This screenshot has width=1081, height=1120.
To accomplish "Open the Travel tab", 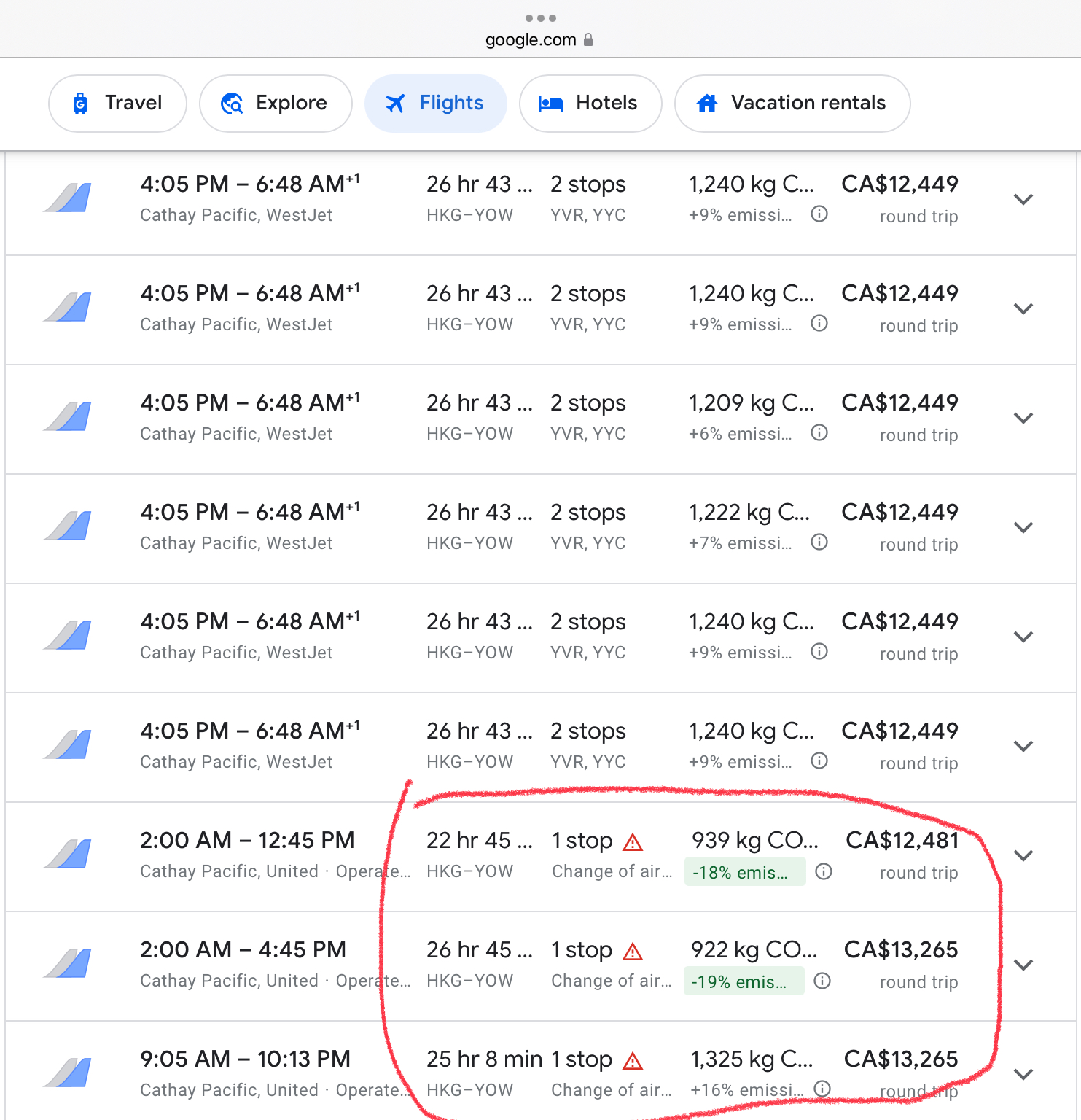I will 117,104.
